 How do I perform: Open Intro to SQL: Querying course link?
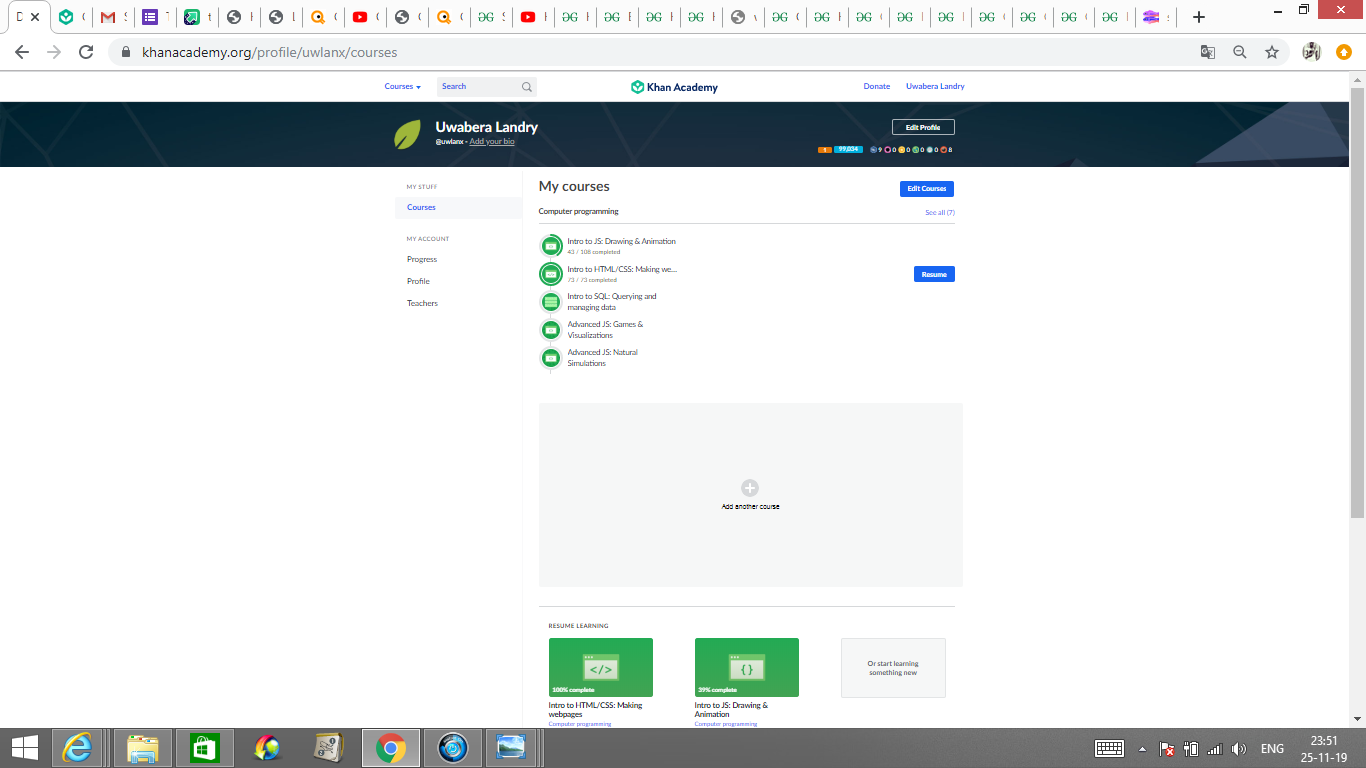(x=612, y=302)
